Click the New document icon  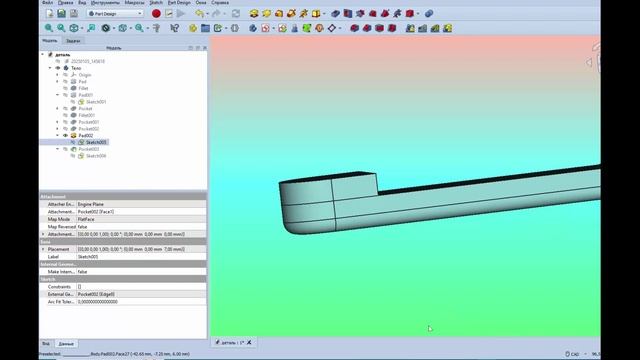[x=49, y=13]
